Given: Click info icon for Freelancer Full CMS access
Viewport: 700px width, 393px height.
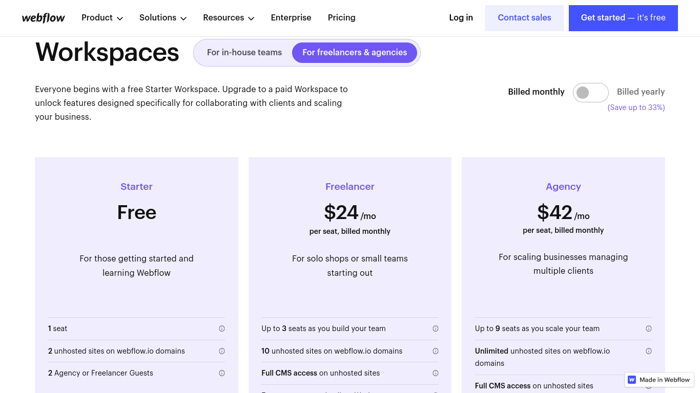Looking at the screenshot, I should click(435, 373).
